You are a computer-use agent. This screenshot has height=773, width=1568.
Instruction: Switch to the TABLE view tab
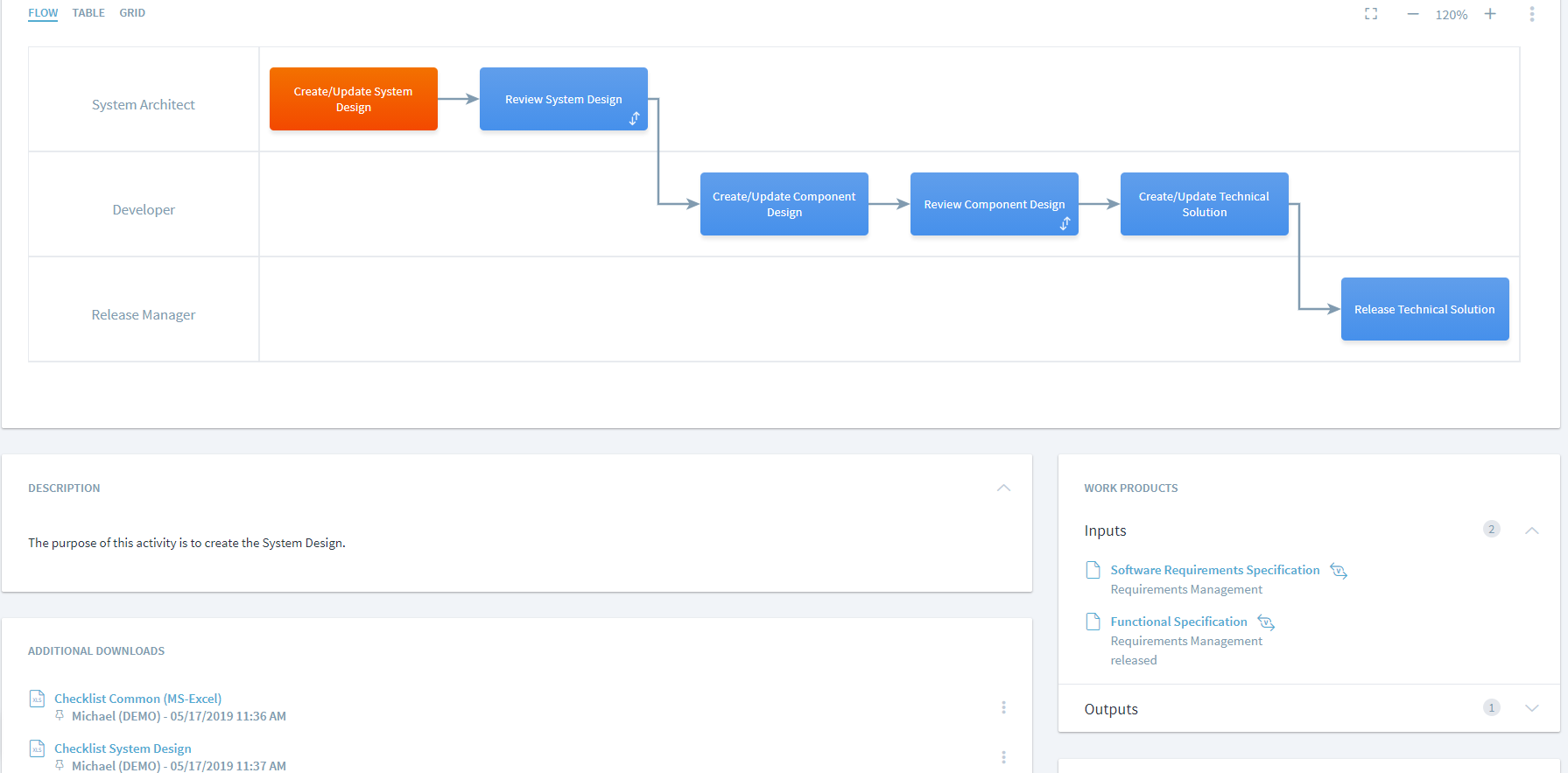click(x=88, y=13)
